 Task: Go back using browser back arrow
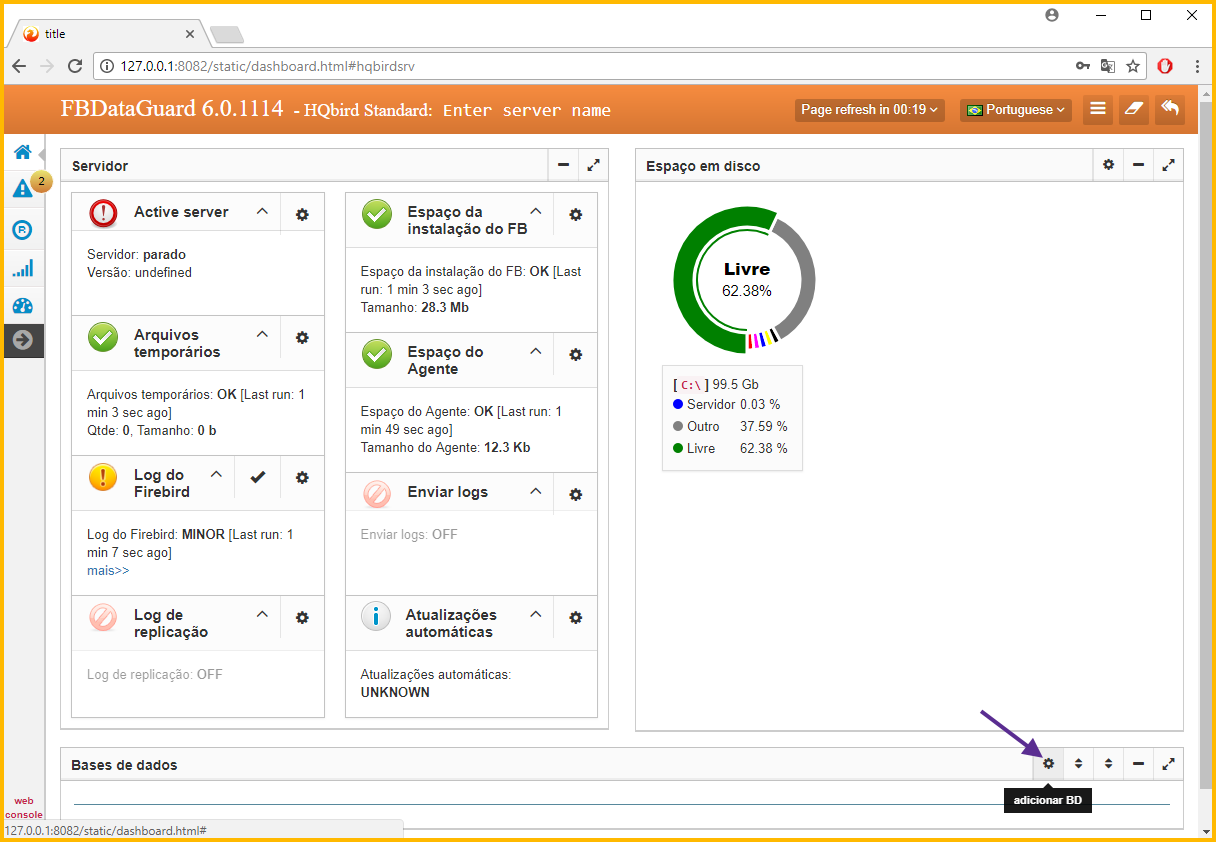click(x=19, y=66)
